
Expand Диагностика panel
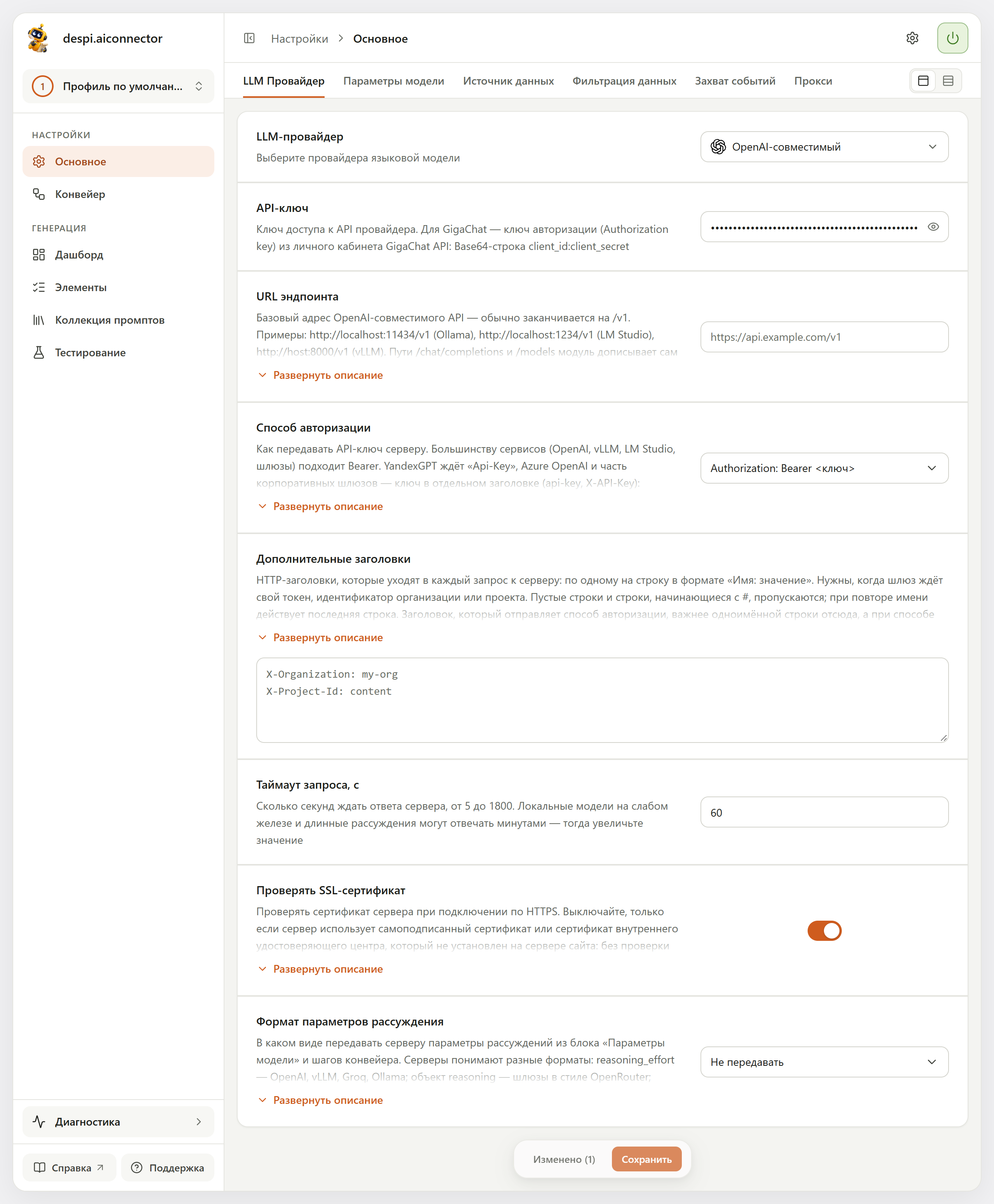118,1122
